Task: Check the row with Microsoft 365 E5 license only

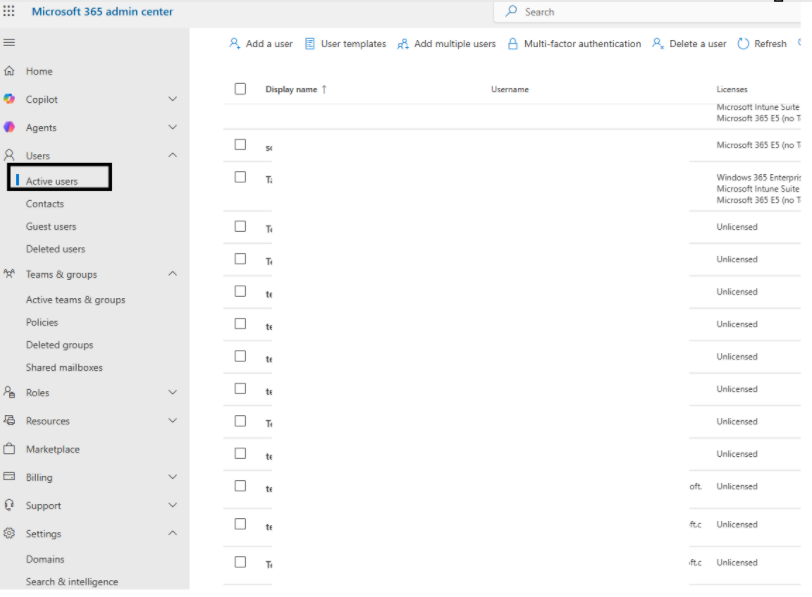Action: pos(240,144)
